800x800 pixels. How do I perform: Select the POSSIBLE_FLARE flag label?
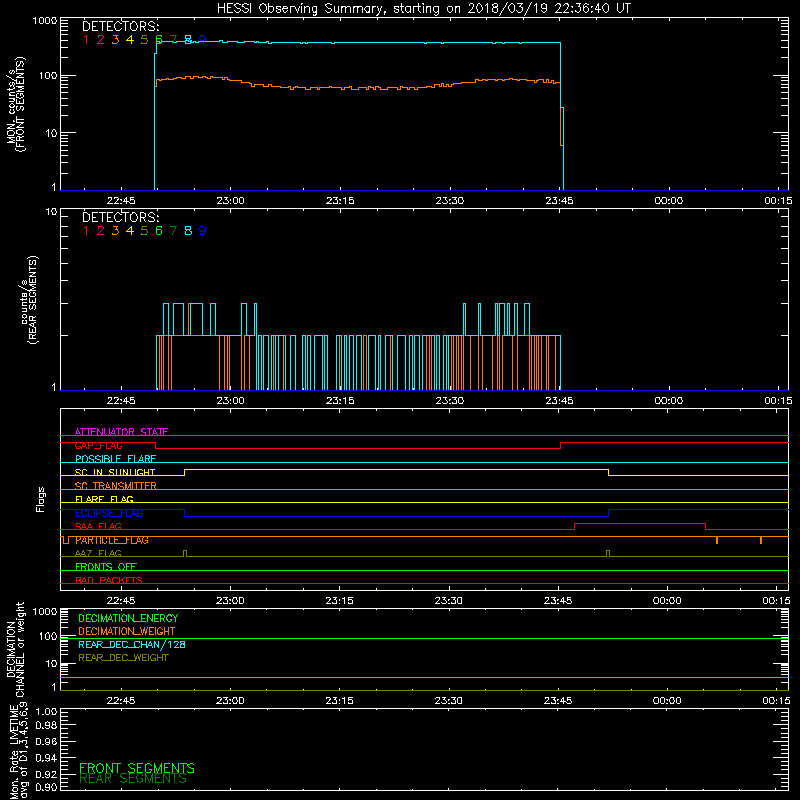click(115, 459)
